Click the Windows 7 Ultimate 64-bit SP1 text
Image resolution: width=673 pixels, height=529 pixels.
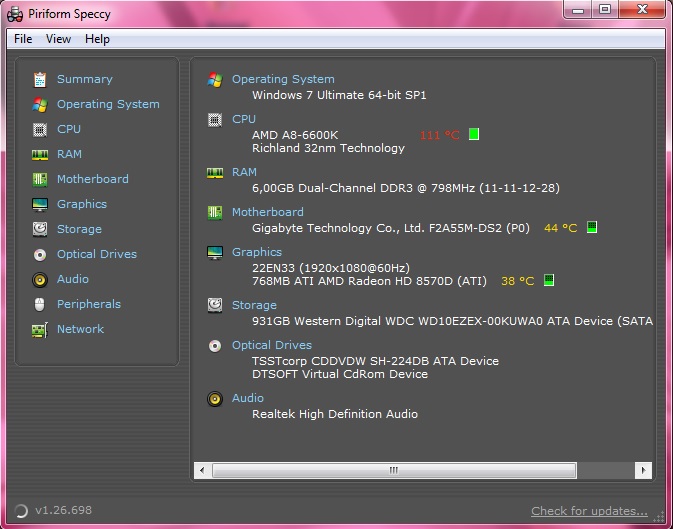point(340,95)
